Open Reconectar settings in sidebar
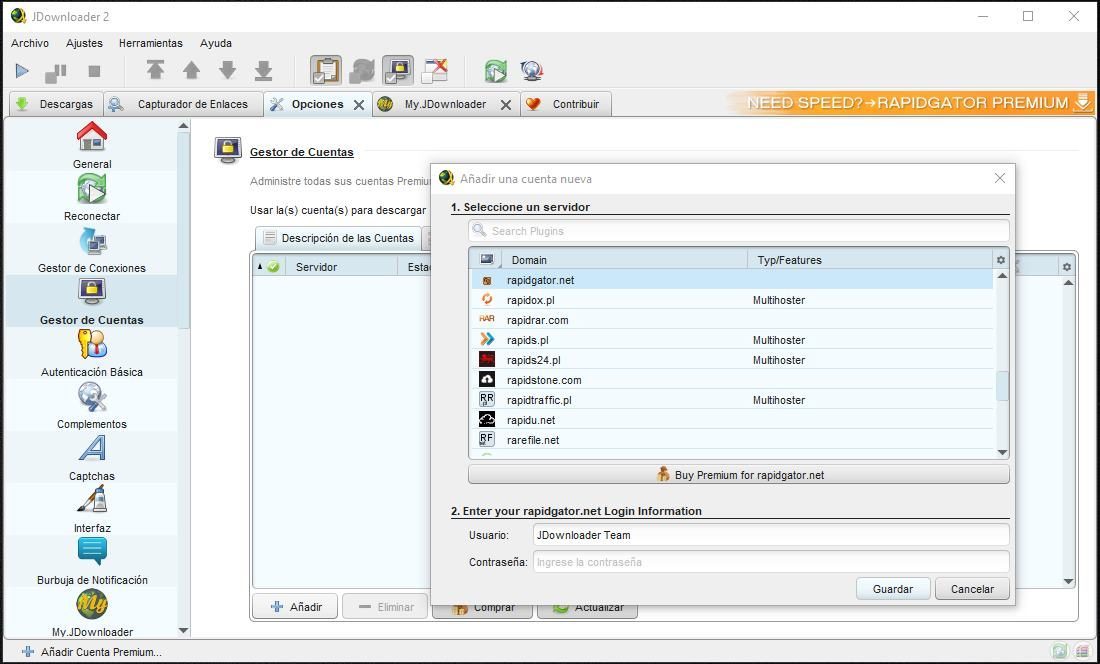The image size is (1100, 664). [x=92, y=198]
